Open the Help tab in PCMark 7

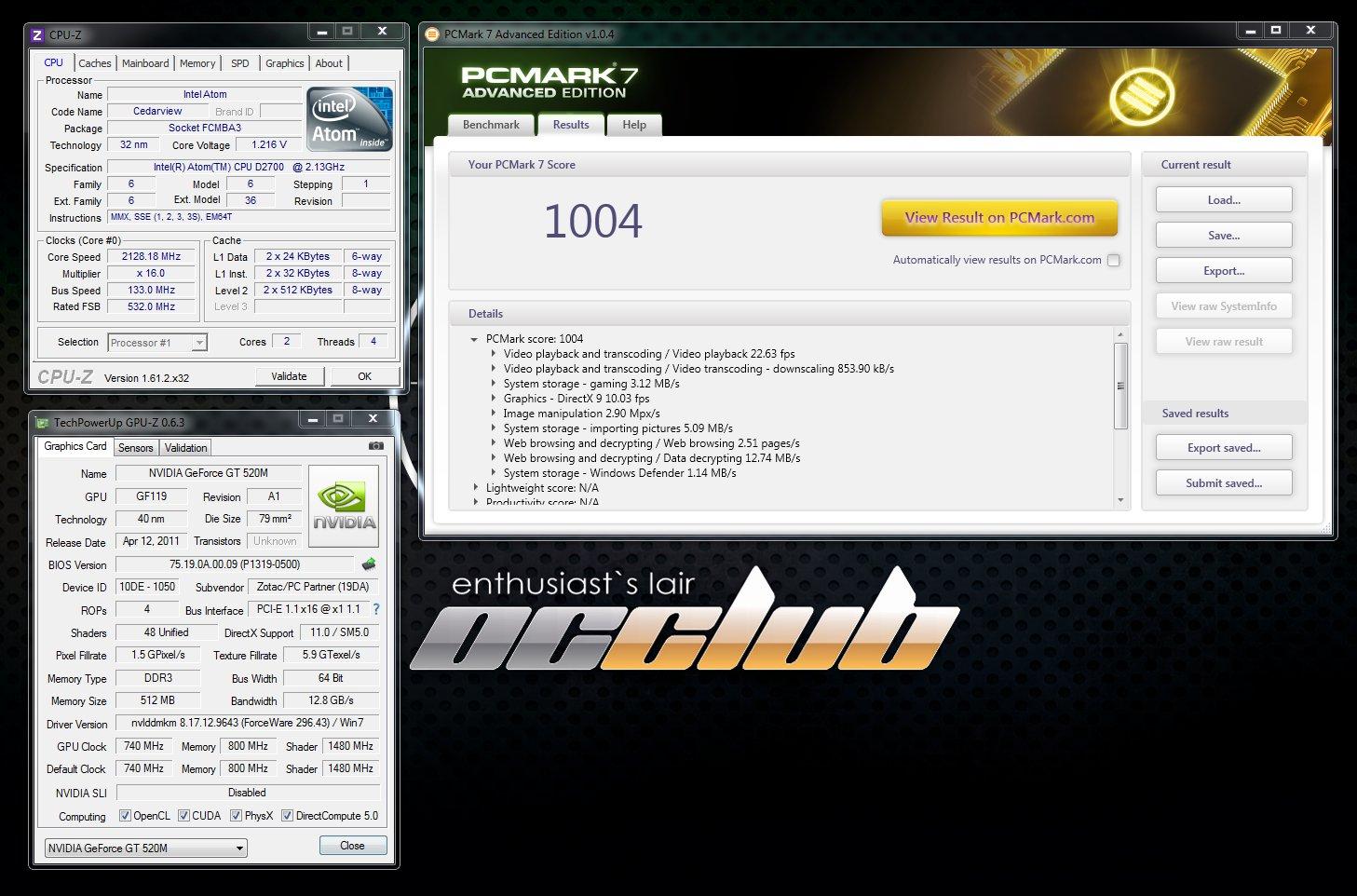[634, 125]
